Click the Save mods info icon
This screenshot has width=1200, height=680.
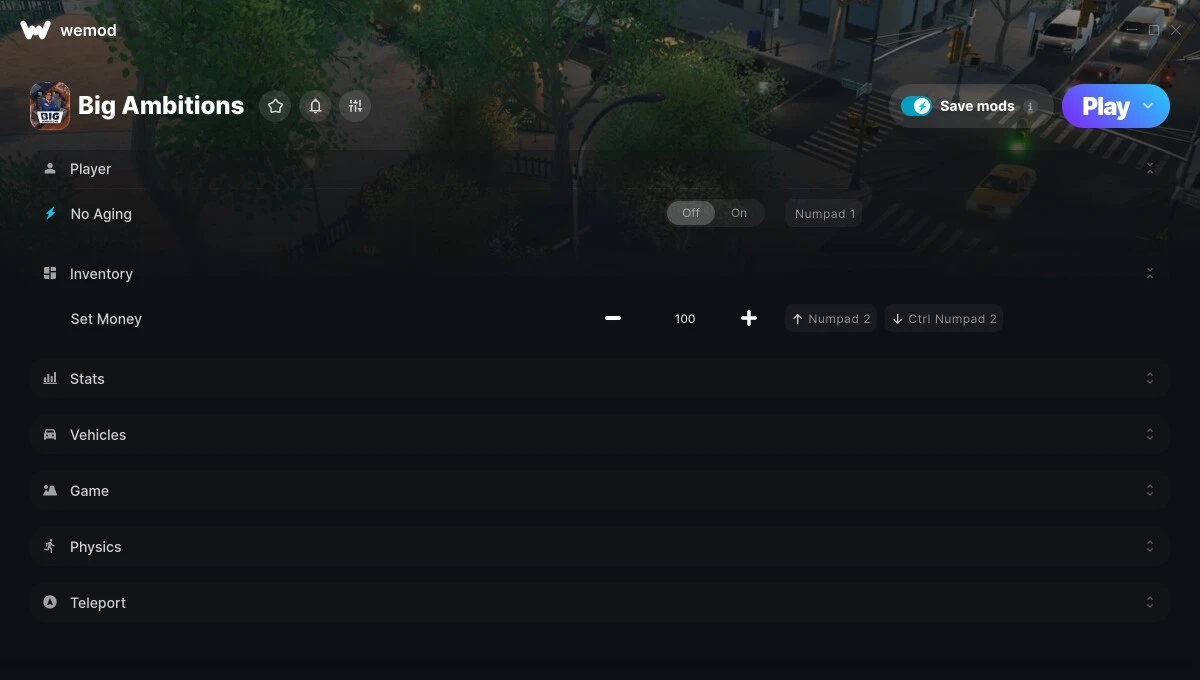(1030, 107)
